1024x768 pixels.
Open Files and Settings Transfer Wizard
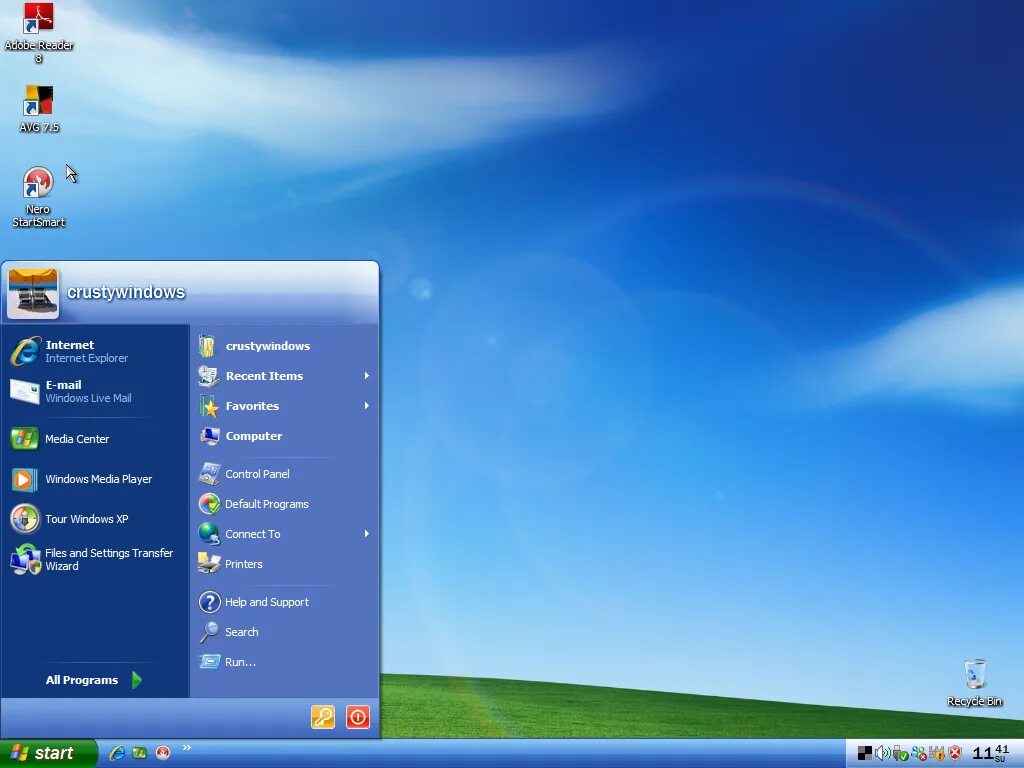[x=95, y=560]
